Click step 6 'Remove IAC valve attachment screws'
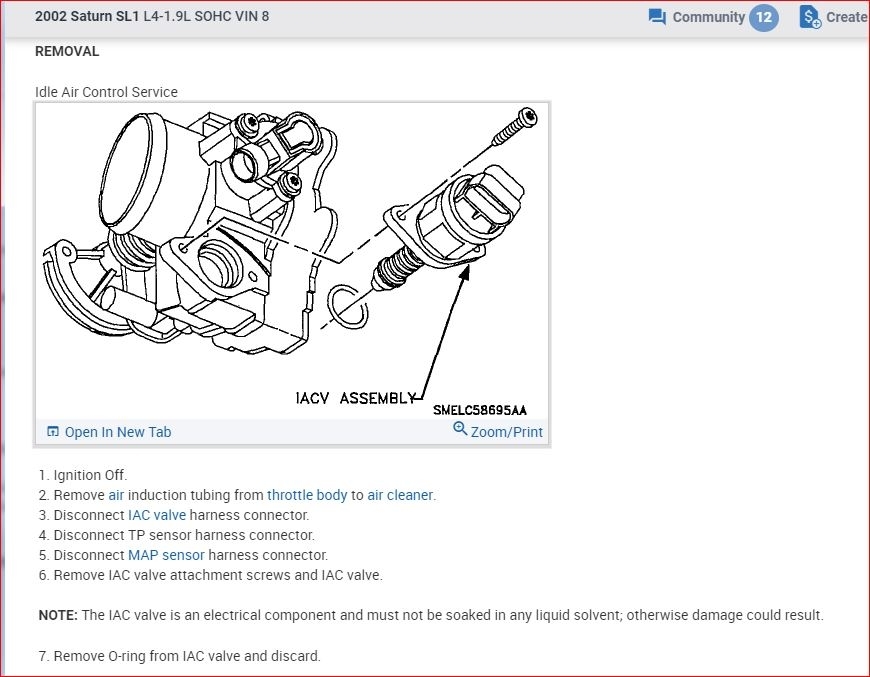This screenshot has height=677, width=870. [211, 575]
